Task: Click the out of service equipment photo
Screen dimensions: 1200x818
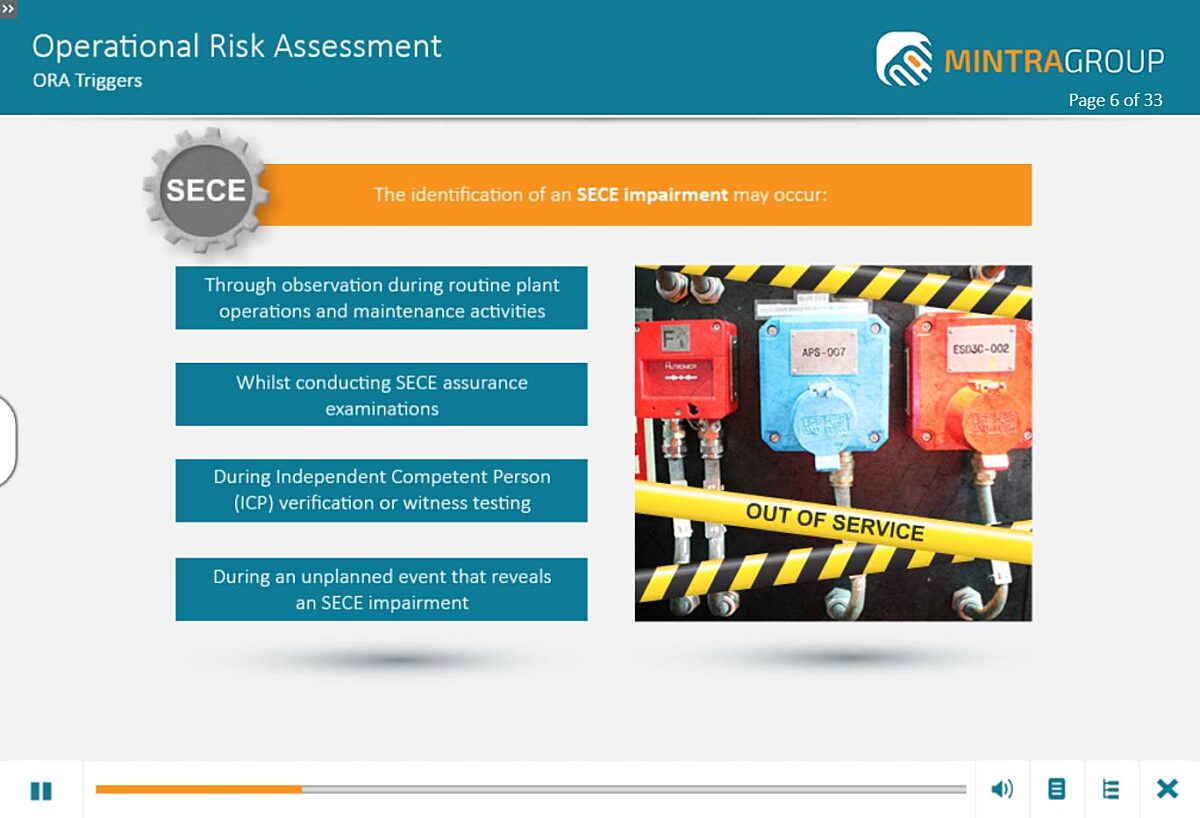Action: pyautogui.click(x=833, y=443)
